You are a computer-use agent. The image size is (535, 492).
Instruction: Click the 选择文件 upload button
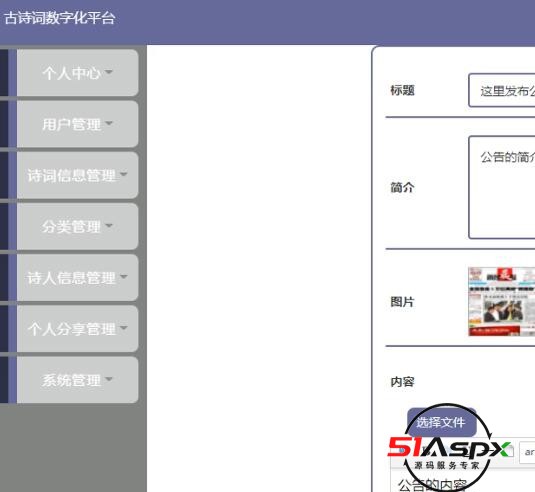click(x=442, y=423)
